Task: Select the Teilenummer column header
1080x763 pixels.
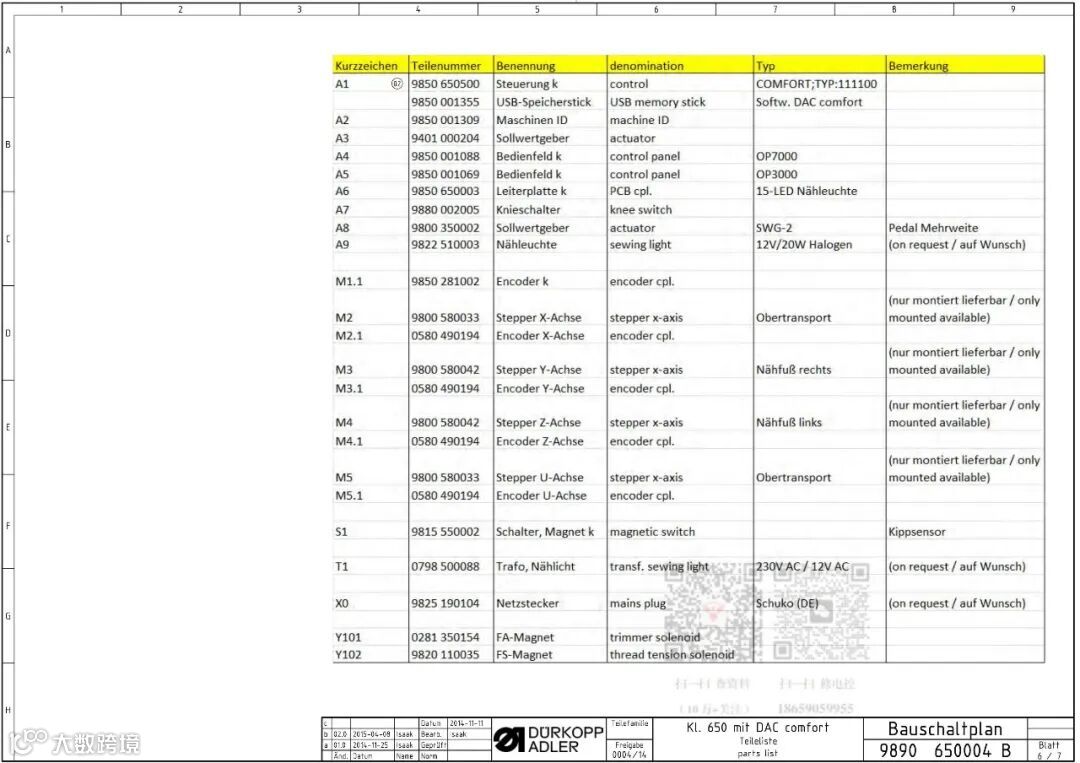Action: (x=446, y=65)
